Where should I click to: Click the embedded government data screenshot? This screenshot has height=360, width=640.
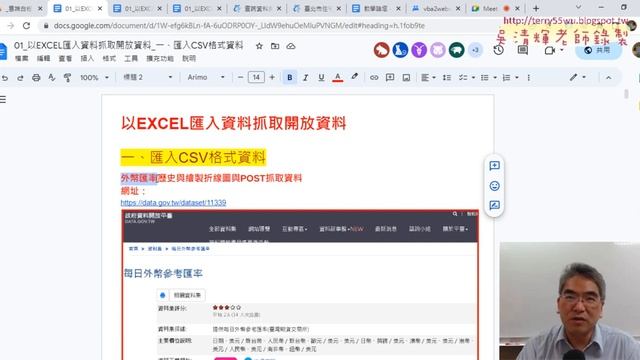point(300,285)
